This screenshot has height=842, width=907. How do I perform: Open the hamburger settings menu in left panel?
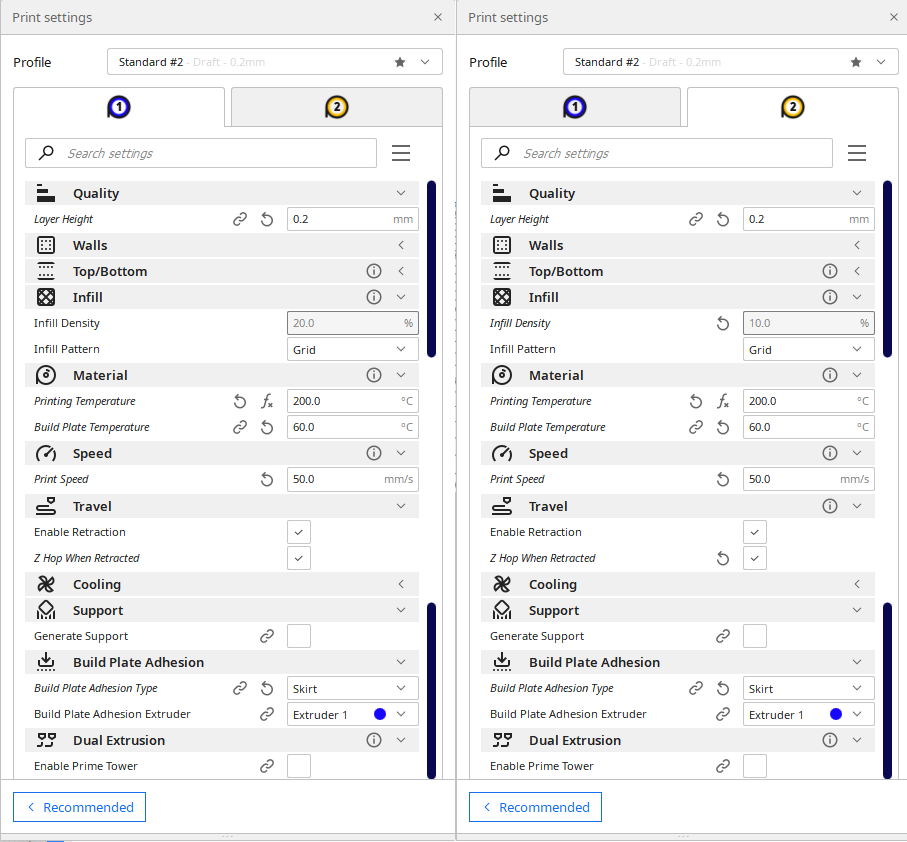(401, 153)
